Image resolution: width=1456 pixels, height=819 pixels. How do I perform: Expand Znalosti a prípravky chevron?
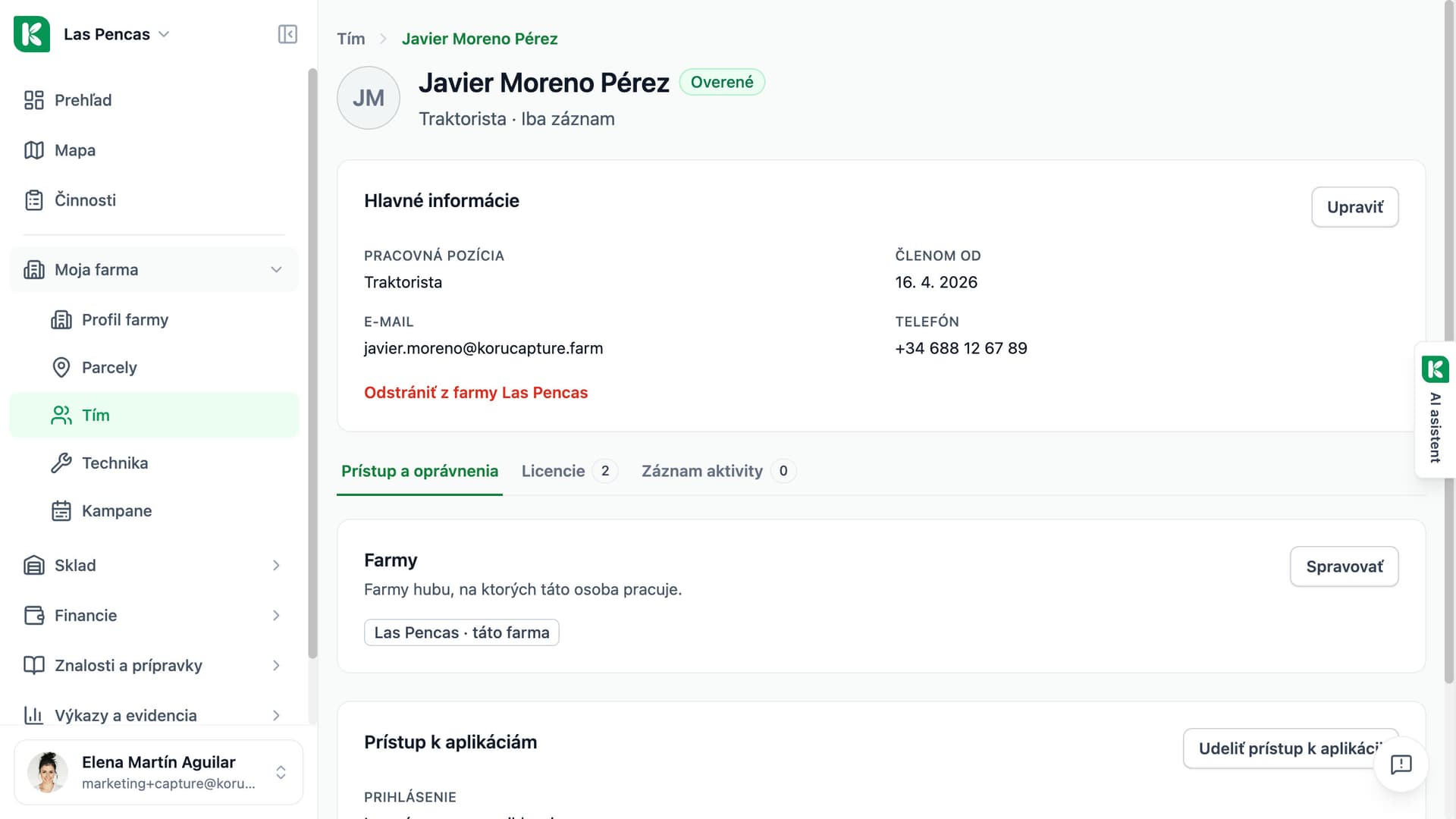tap(276, 666)
